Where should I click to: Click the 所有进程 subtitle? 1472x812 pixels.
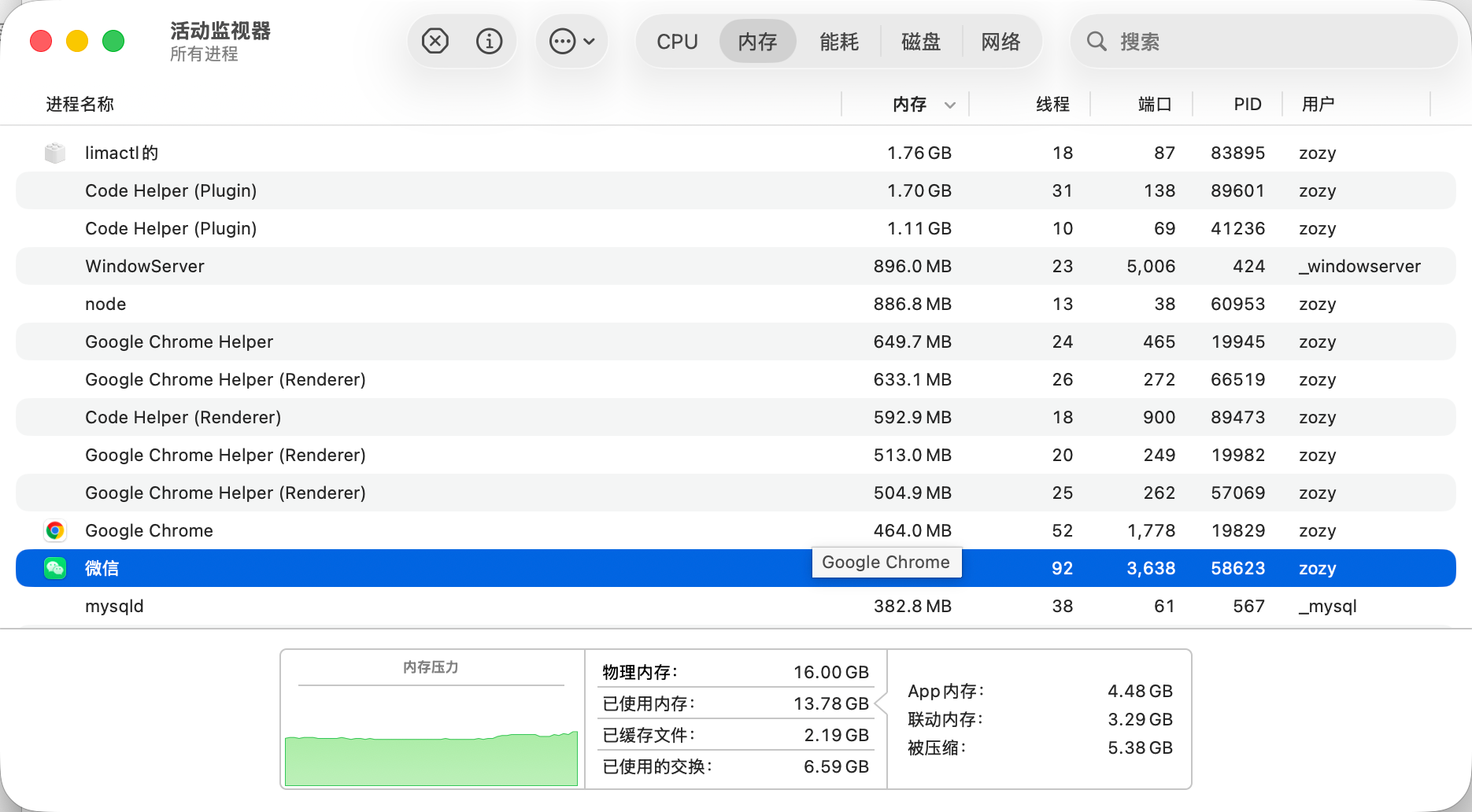[x=204, y=54]
